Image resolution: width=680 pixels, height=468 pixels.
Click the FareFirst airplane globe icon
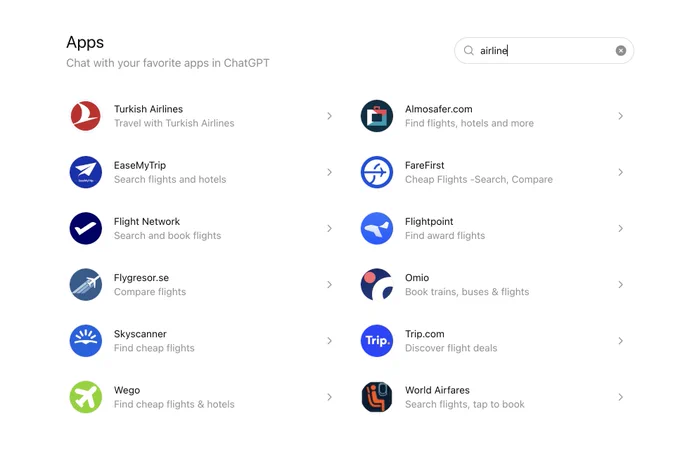tap(377, 172)
